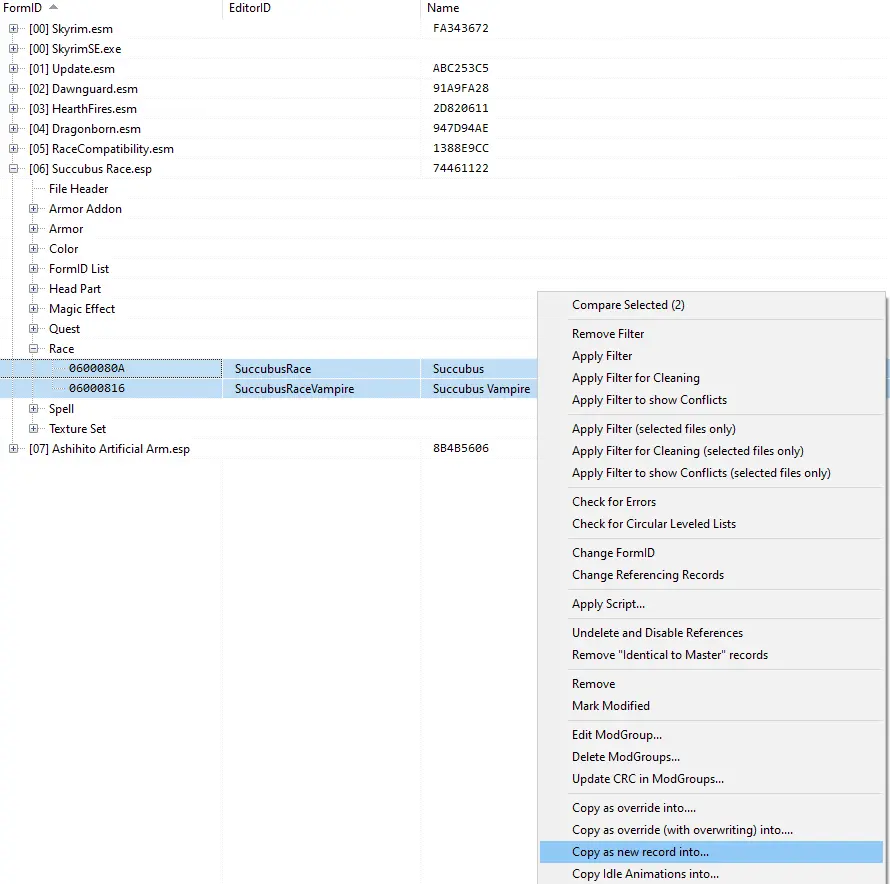Expand the Quest group
890x884 pixels.
click(x=33, y=329)
